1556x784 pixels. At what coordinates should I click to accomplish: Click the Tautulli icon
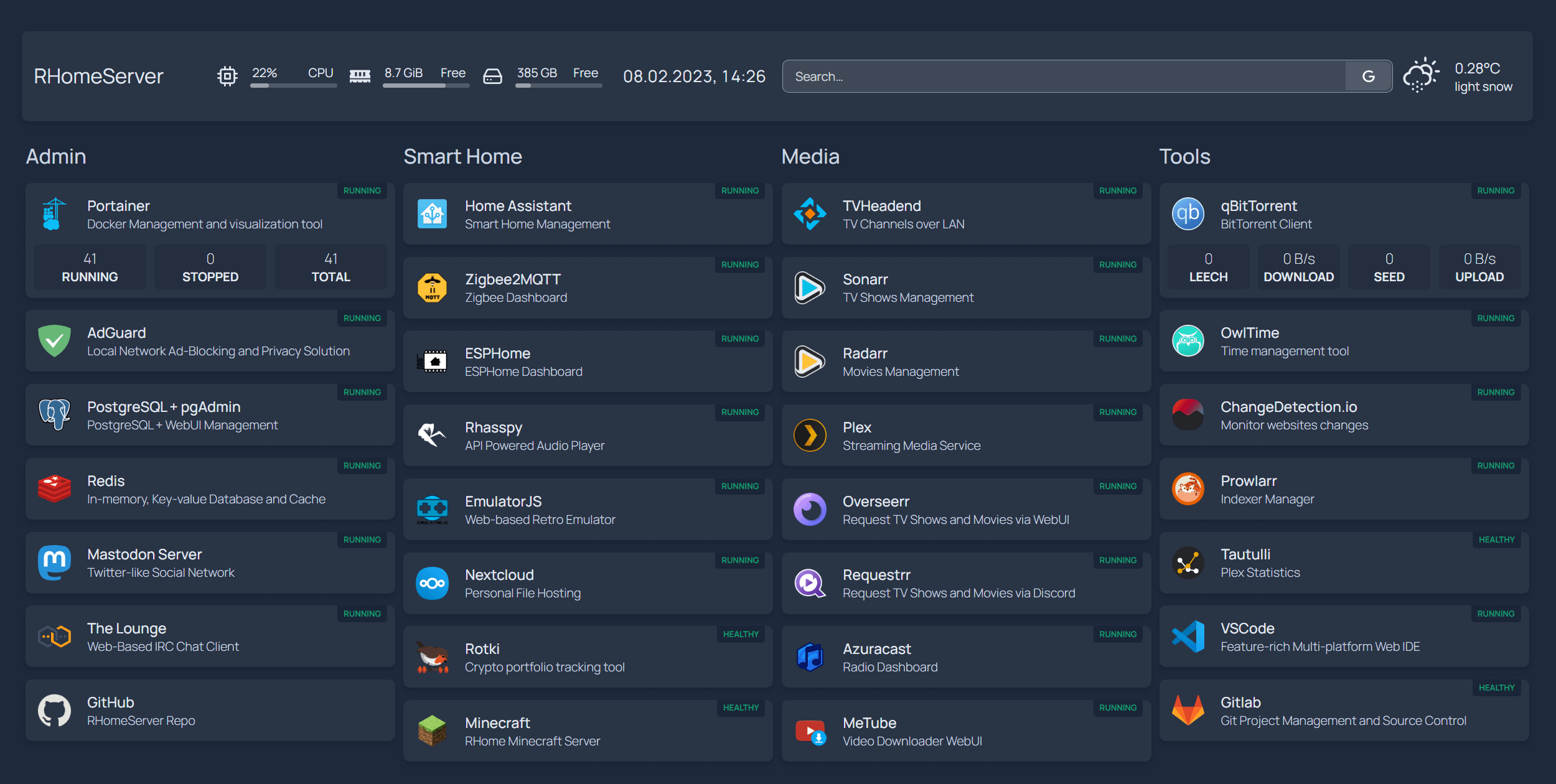[1188, 562]
